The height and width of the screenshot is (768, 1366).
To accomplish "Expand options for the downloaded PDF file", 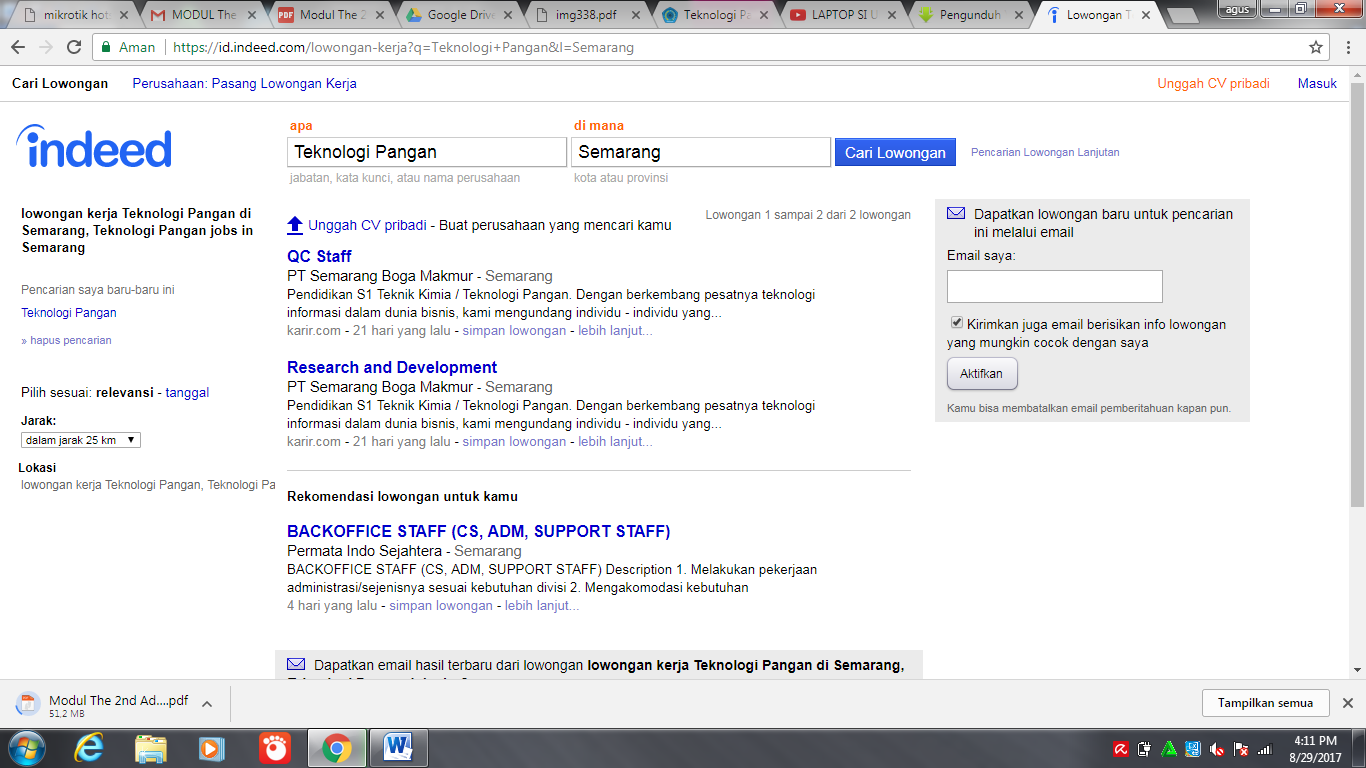I will coord(207,704).
